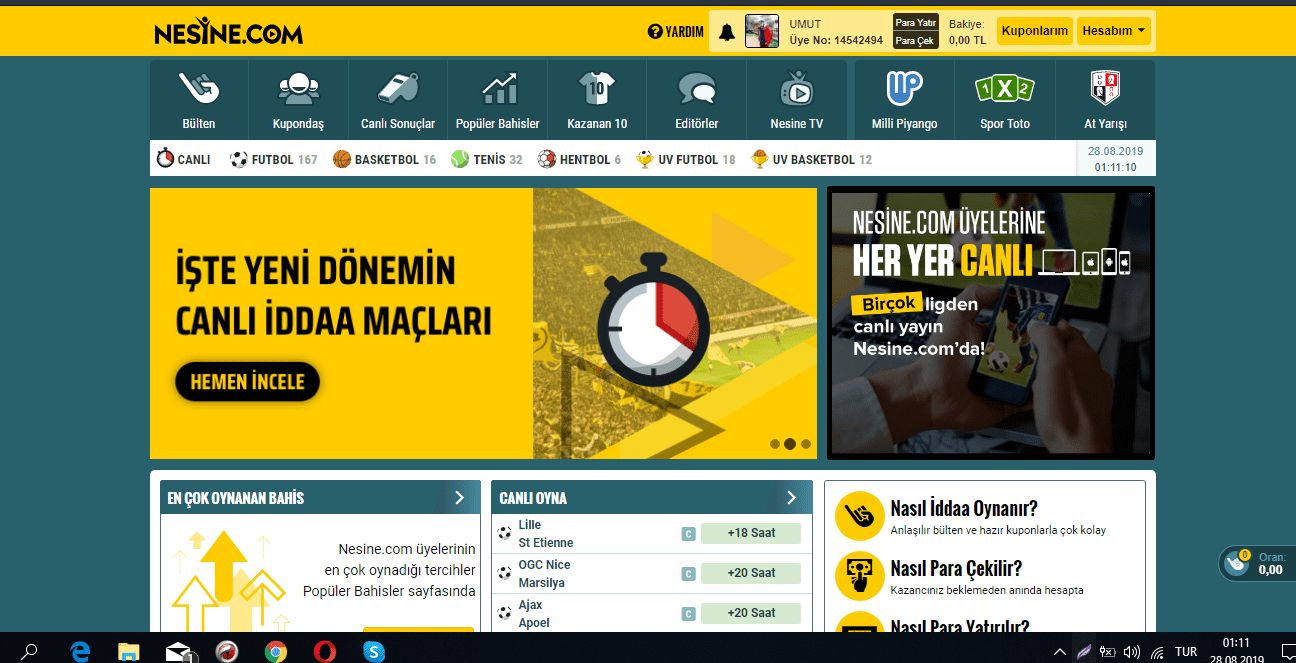
Task: Click the Nesine.com logo
Action: (x=228, y=33)
